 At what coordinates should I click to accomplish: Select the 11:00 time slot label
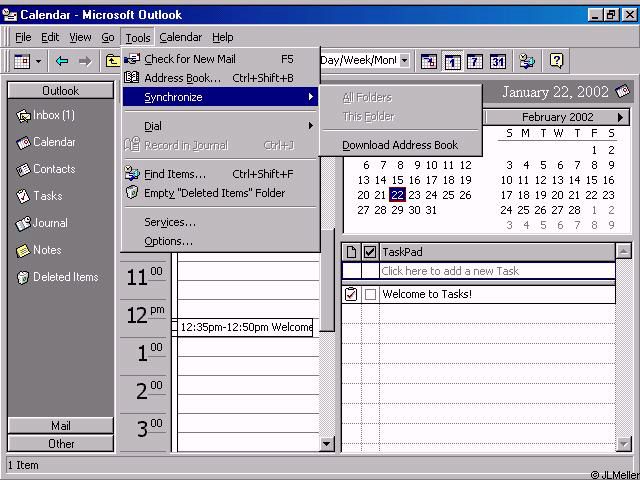click(144, 277)
